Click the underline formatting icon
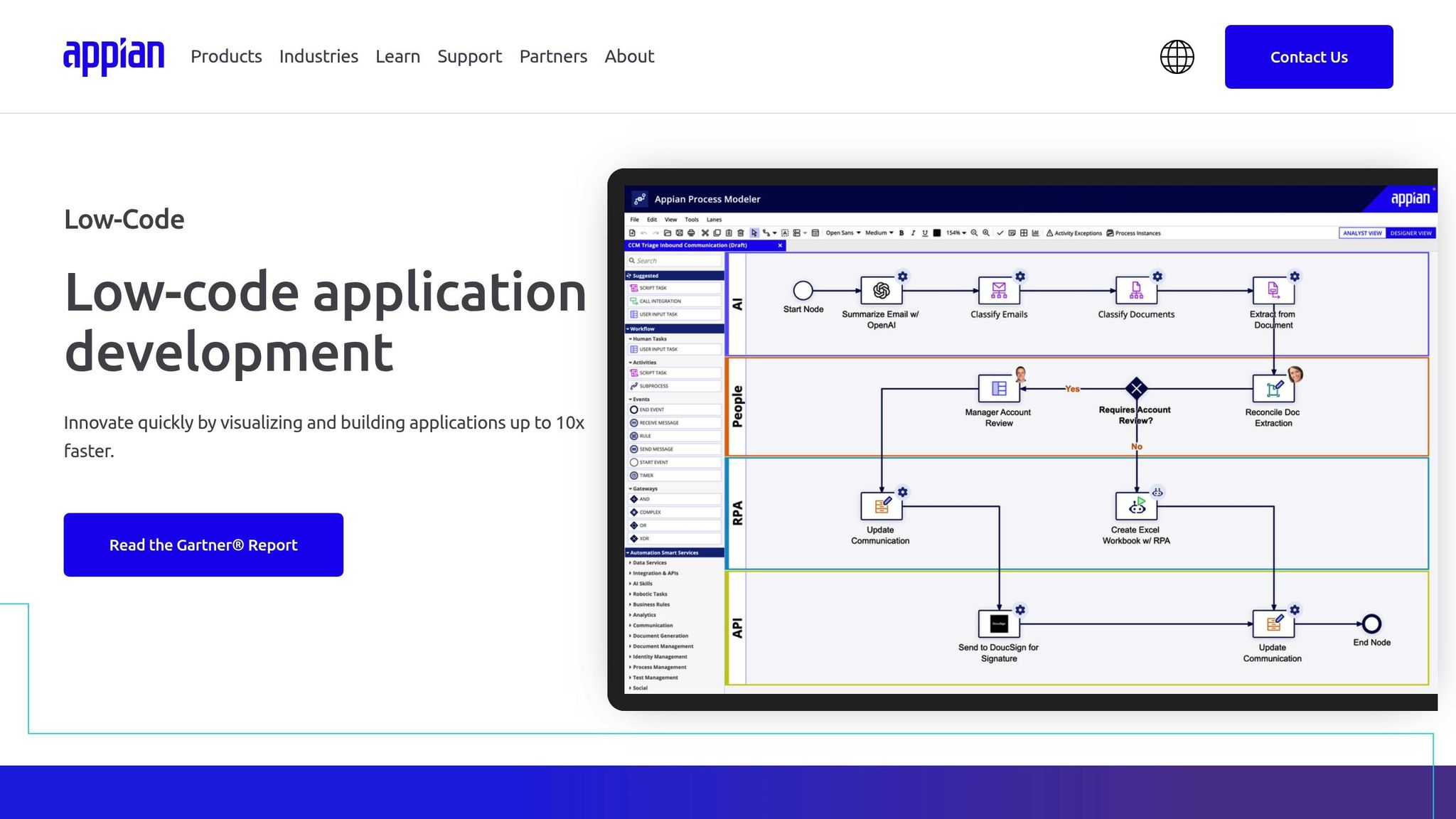The height and width of the screenshot is (819, 1456). tap(925, 232)
